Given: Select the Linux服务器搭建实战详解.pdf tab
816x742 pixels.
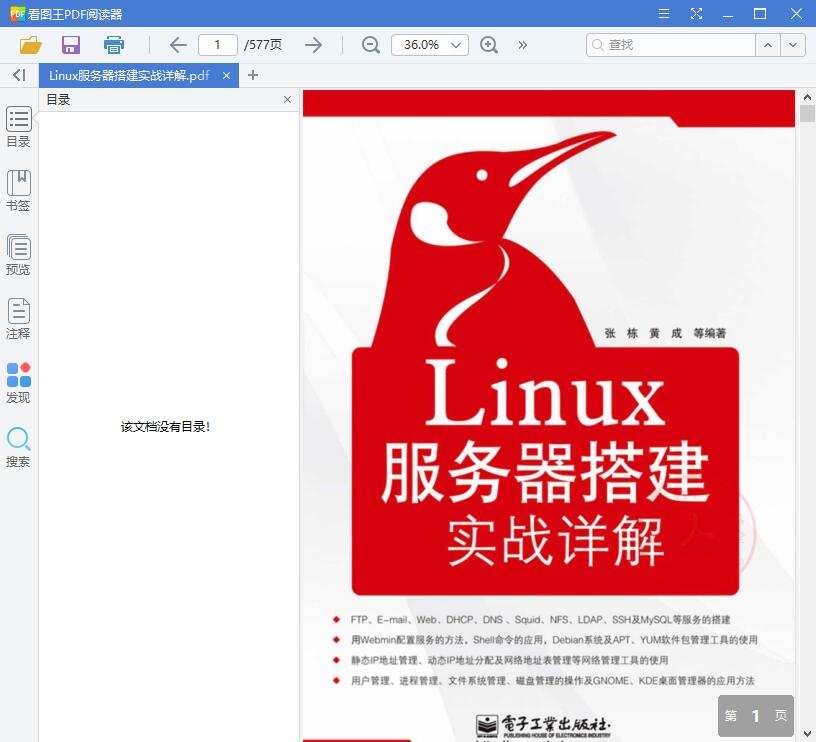Looking at the screenshot, I should [x=129, y=75].
